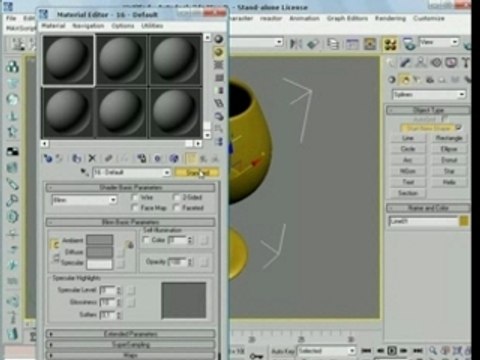Screen dimensions: 480x360
Task: Switch to the Hierarchy command panel tab
Action: pos(421,63)
